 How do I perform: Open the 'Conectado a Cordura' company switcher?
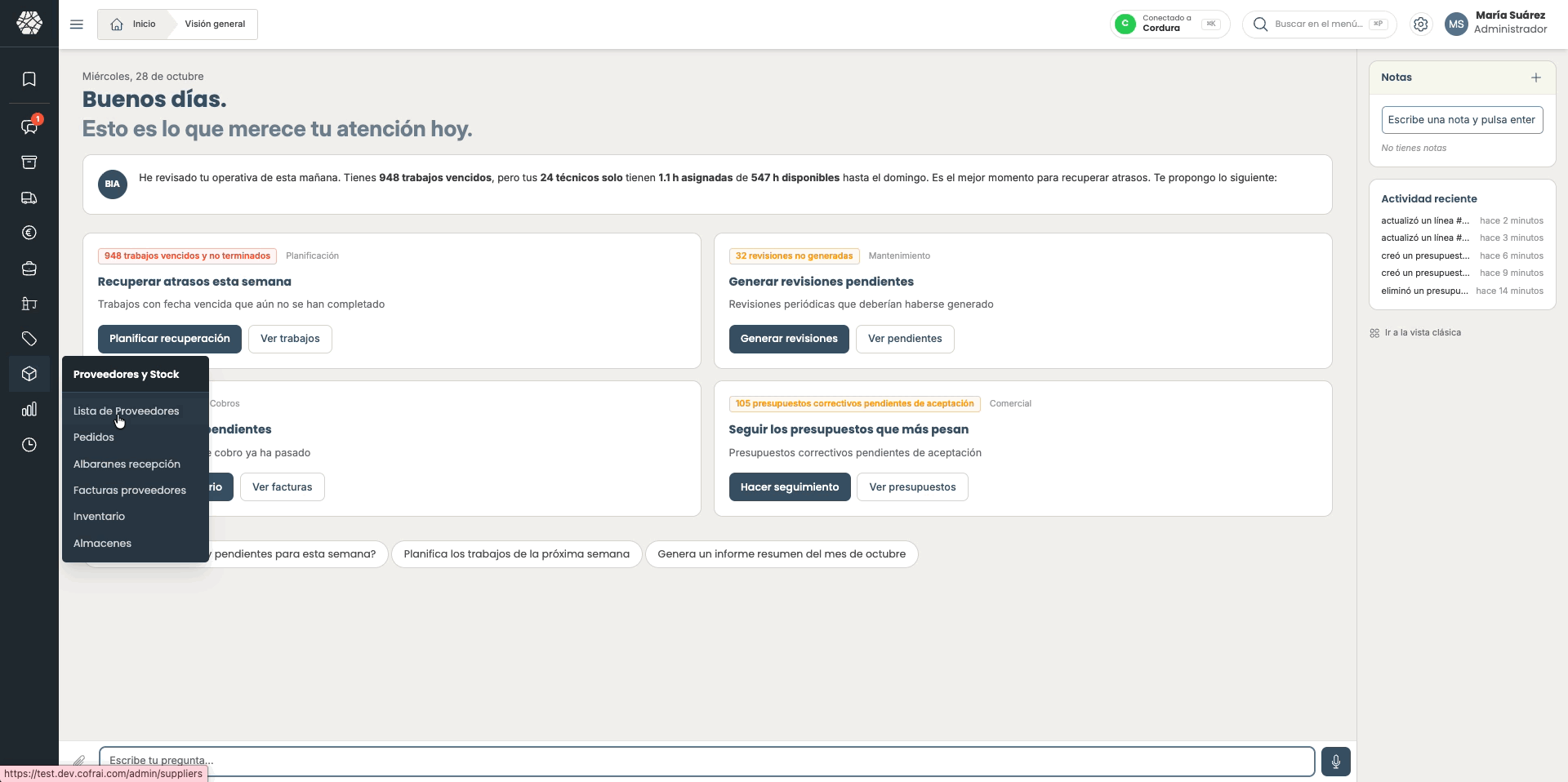(x=1169, y=24)
